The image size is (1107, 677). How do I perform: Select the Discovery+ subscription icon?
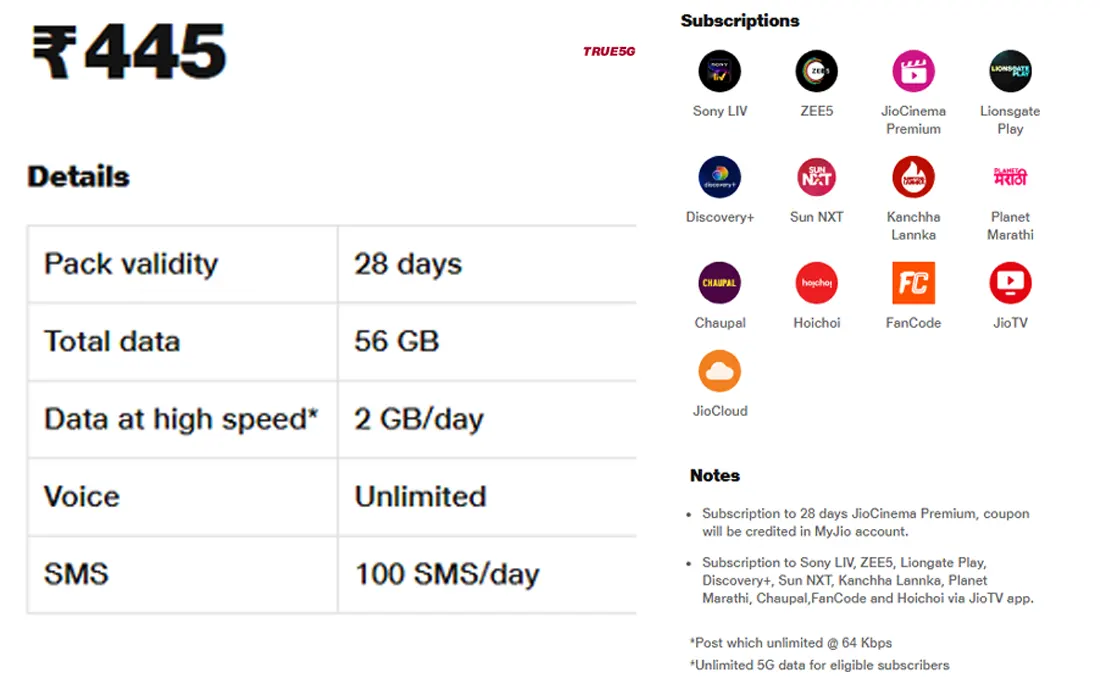coord(719,176)
